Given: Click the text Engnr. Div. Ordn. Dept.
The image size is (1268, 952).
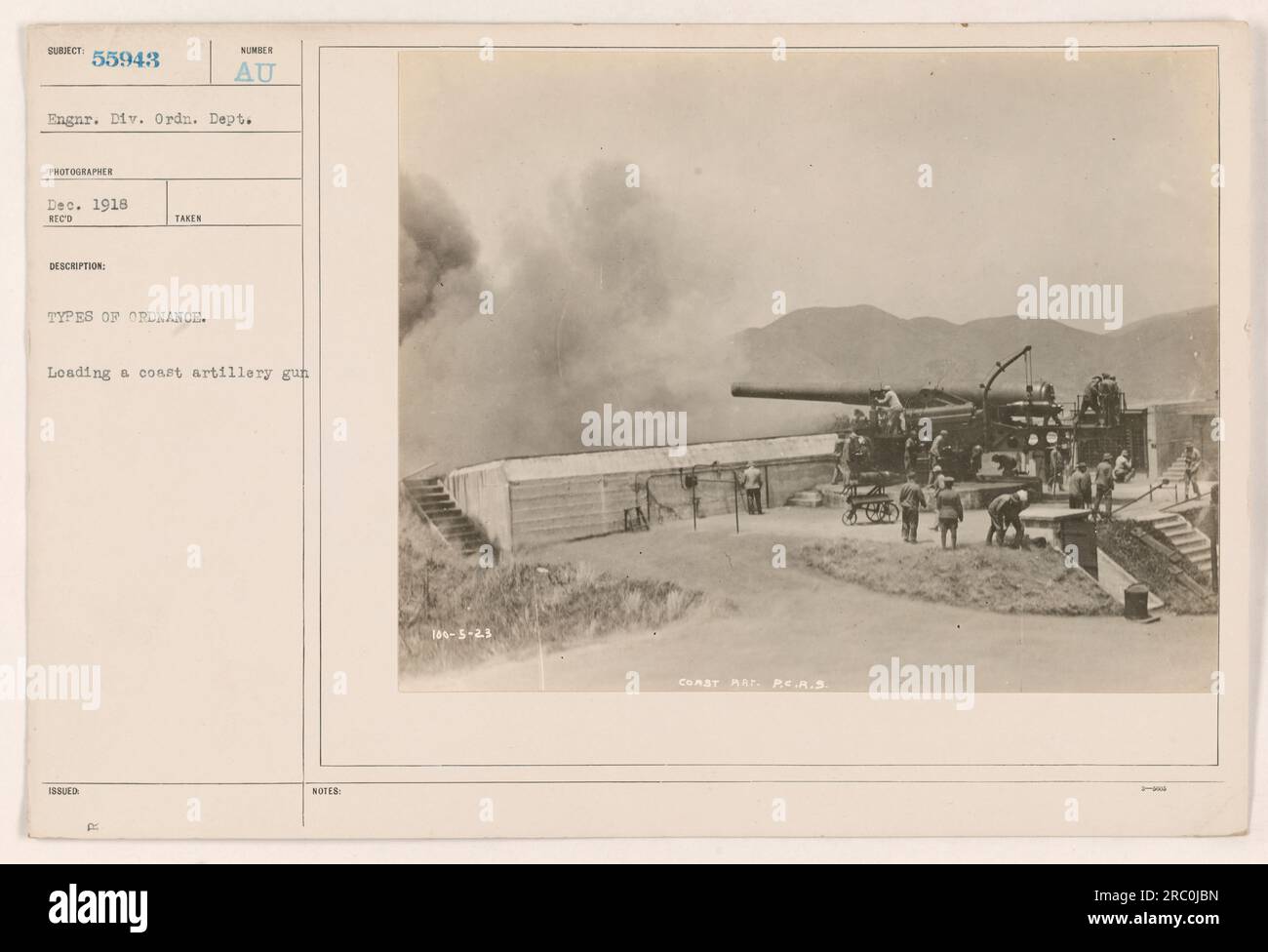Looking at the screenshot, I should click(x=148, y=120).
